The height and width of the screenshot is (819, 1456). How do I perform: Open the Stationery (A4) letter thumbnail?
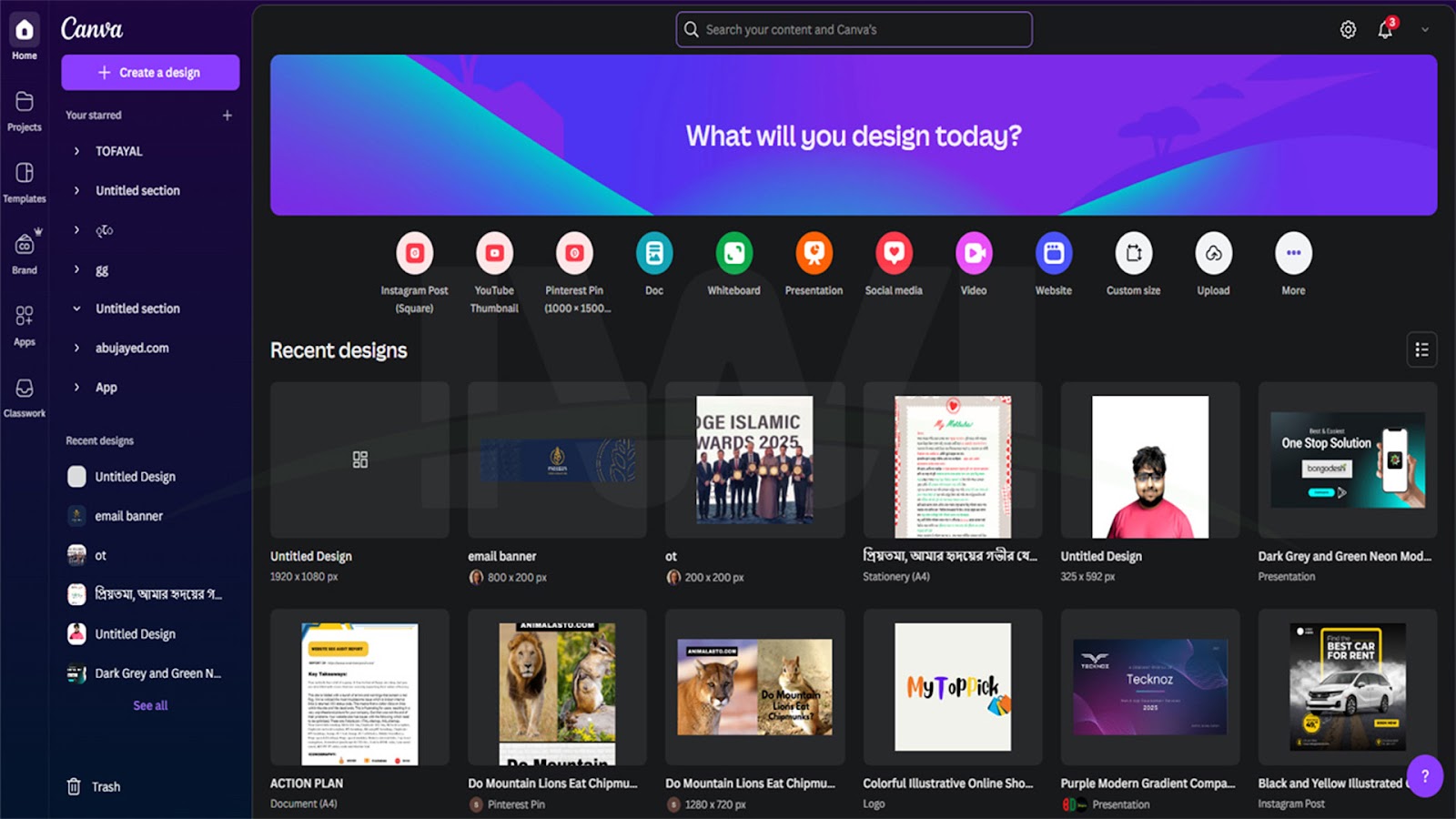(953, 460)
